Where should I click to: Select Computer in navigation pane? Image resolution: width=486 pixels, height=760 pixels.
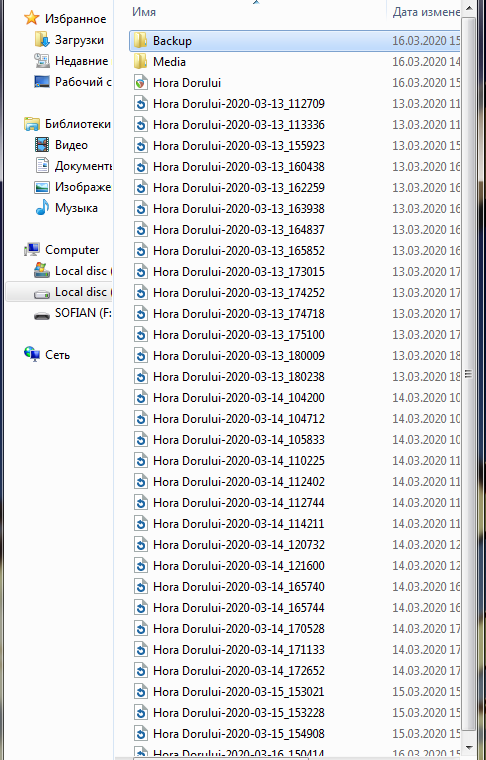point(72,250)
